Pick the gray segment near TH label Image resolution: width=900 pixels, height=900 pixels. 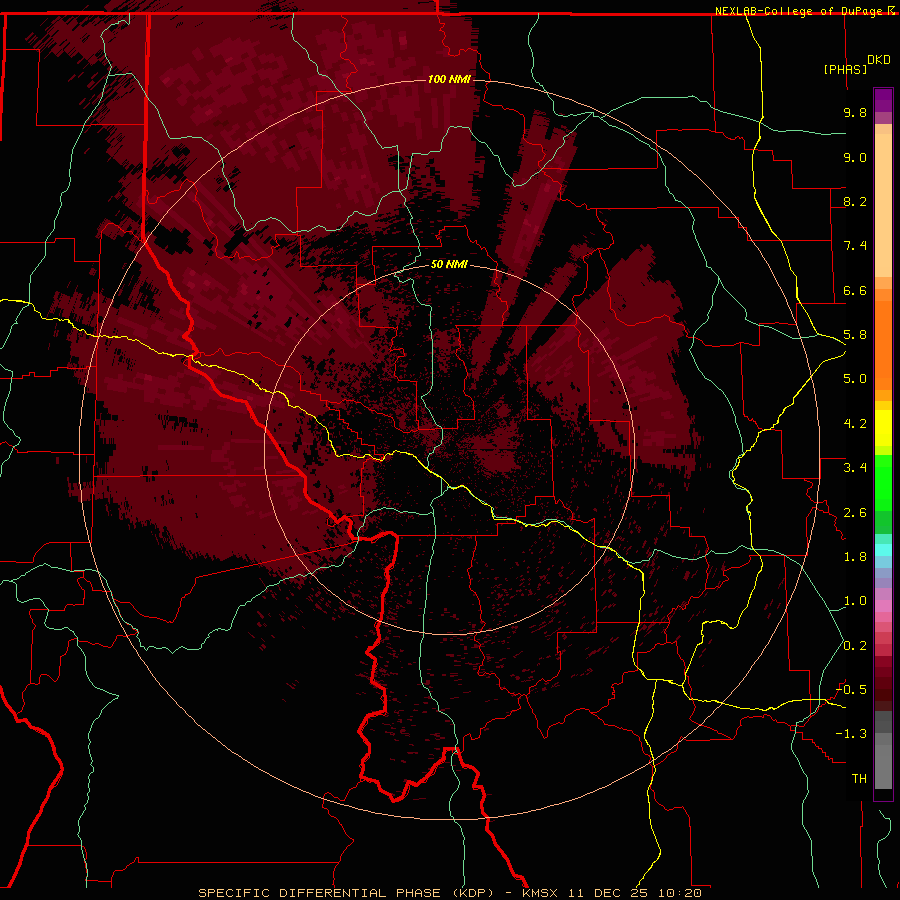click(x=883, y=766)
